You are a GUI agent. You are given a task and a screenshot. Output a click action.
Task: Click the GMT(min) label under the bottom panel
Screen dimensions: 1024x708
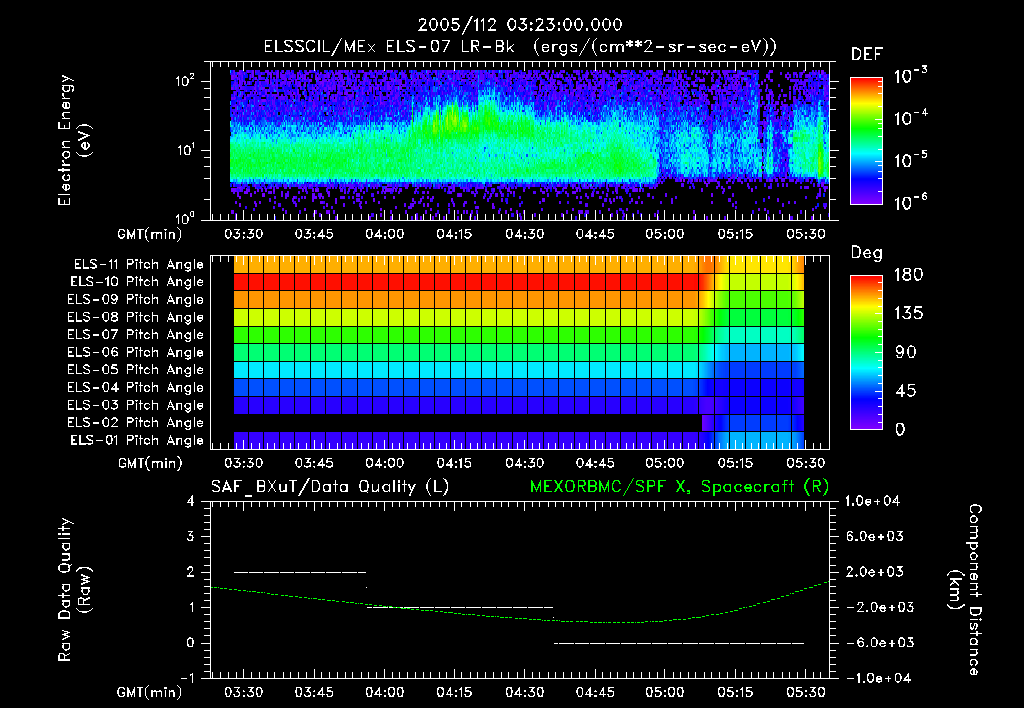149,692
